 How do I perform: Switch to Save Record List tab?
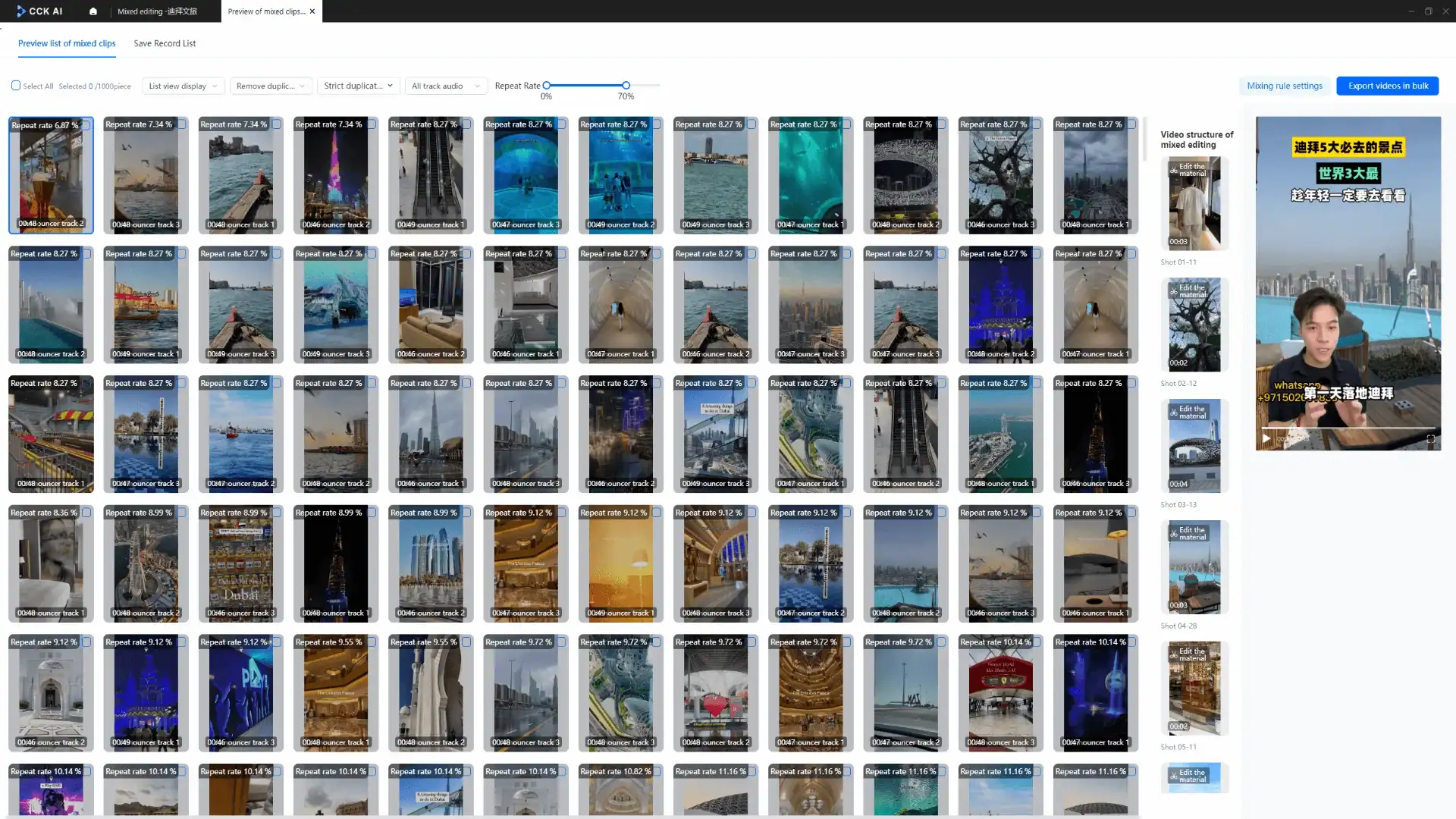click(165, 43)
